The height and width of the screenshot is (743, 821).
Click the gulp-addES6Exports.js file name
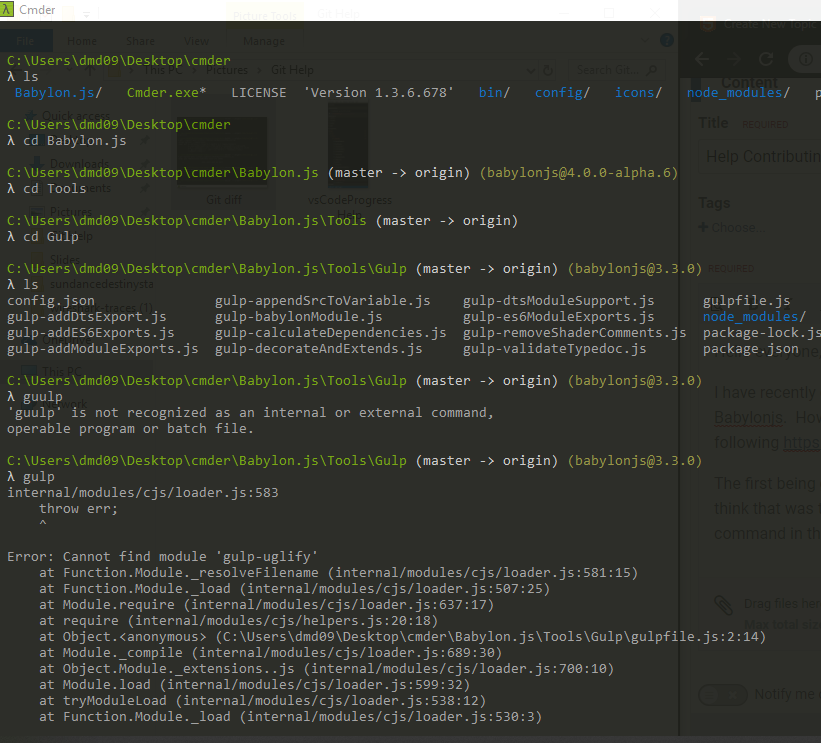click(x=91, y=332)
